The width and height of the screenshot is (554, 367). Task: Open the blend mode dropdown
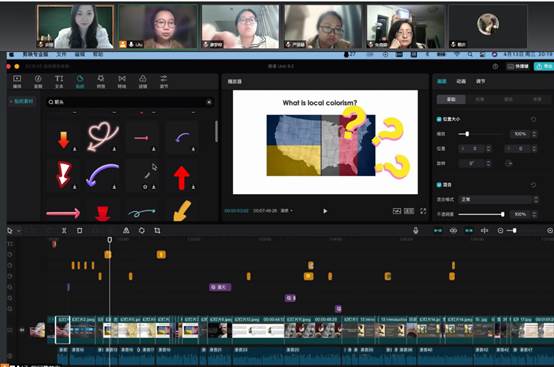click(498, 200)
